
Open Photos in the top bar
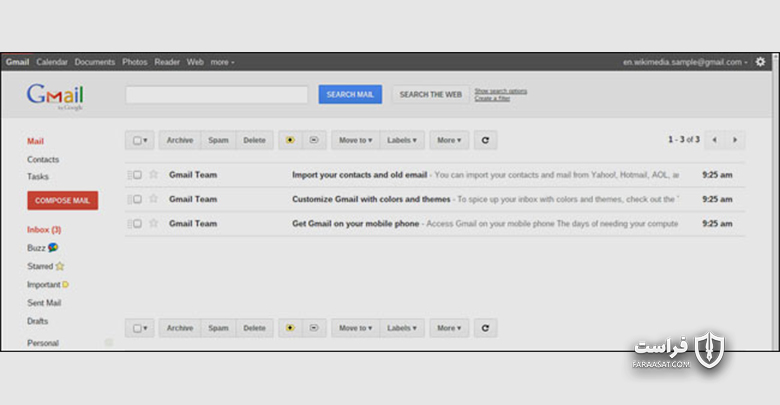pyautogui.click(x=135, y=62)
